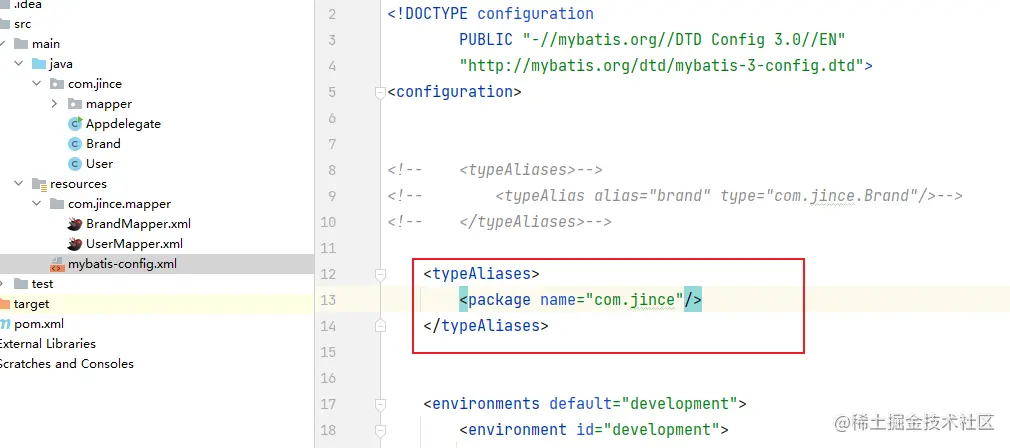
Task: Open the Brand class
Action: click(103, 144)
